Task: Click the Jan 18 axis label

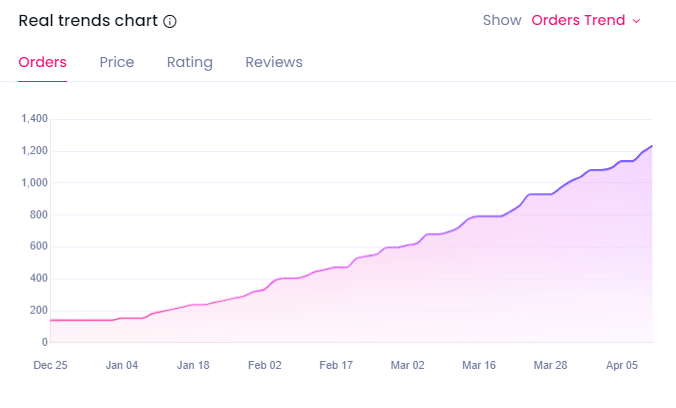Action: click(x=193, y=366)
